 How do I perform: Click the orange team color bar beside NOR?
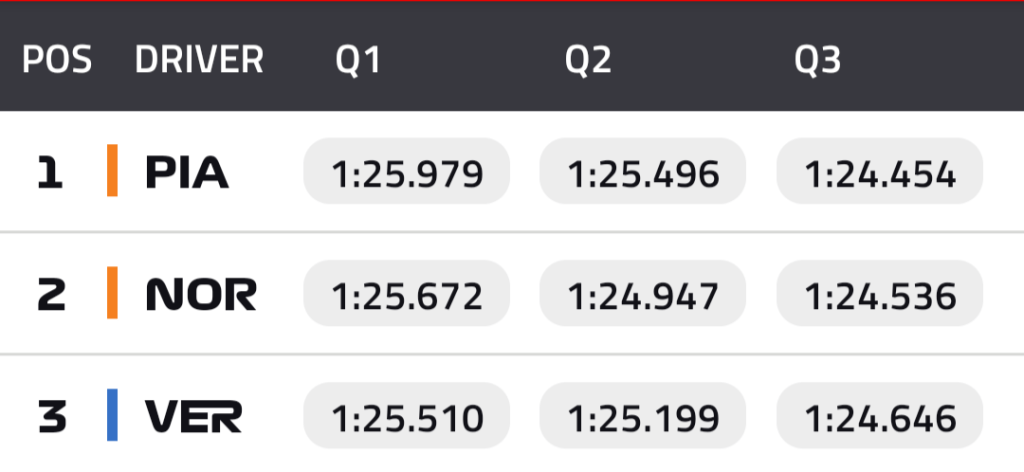coord(113,293)
